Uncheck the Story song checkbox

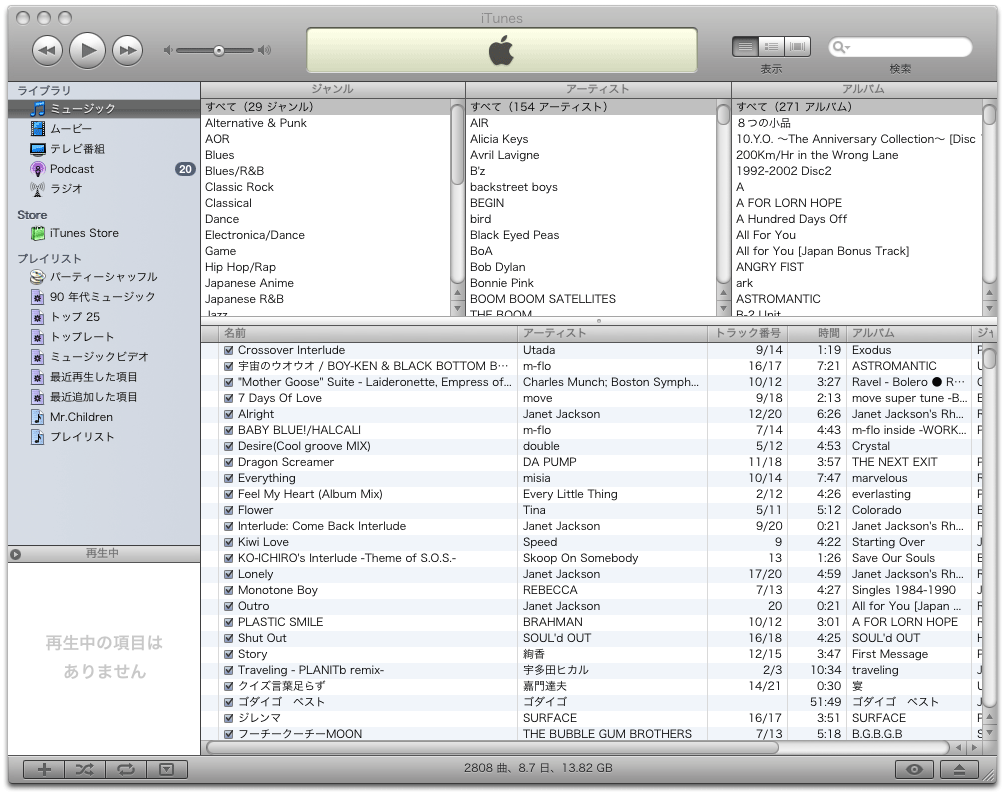coord(228,654)
